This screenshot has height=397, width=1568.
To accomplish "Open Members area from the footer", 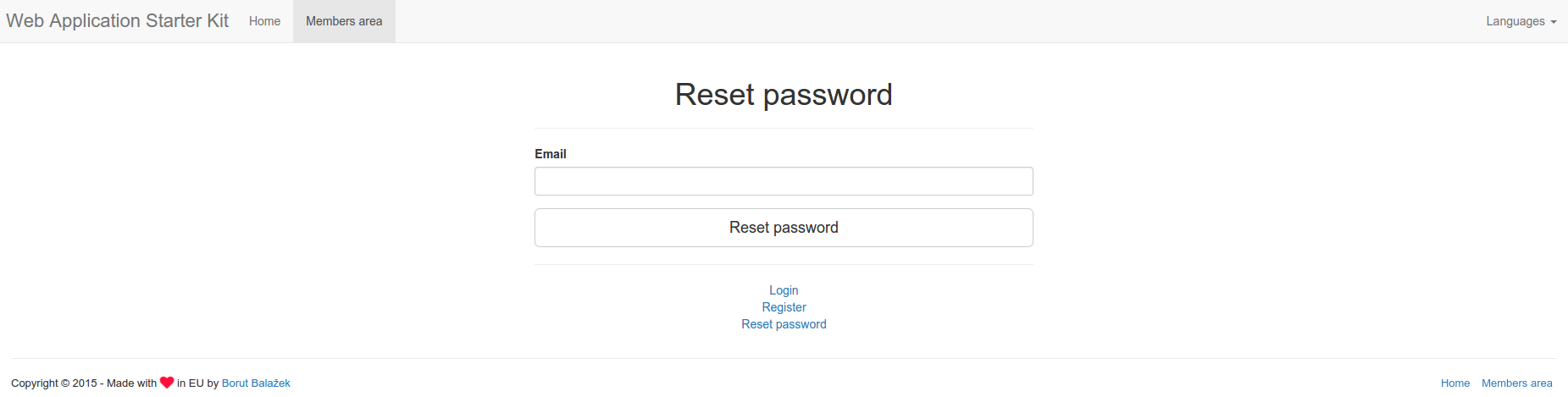I will tap(1516, 383).
